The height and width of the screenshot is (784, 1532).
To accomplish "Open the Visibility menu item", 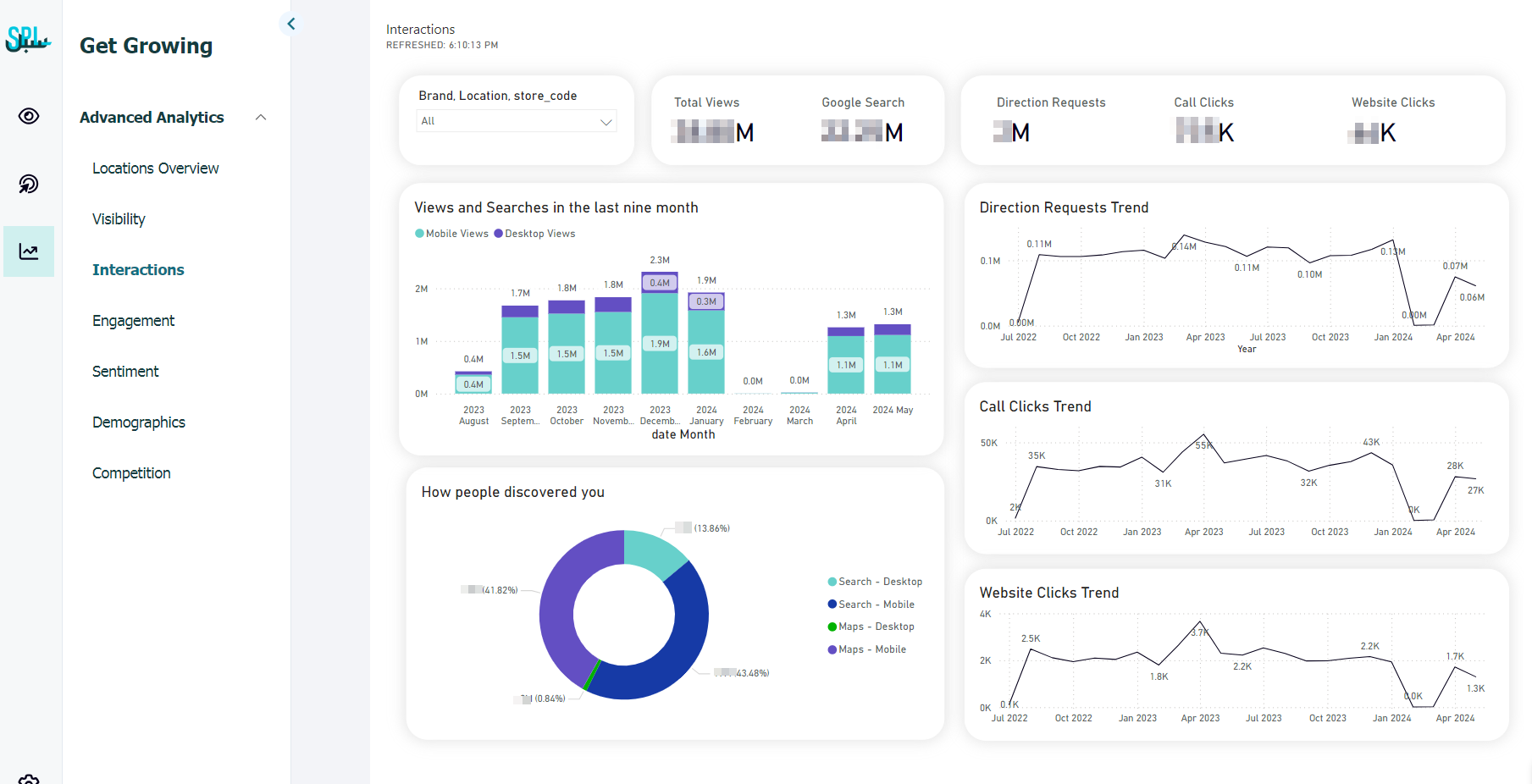I will click(x=119, y=219).
